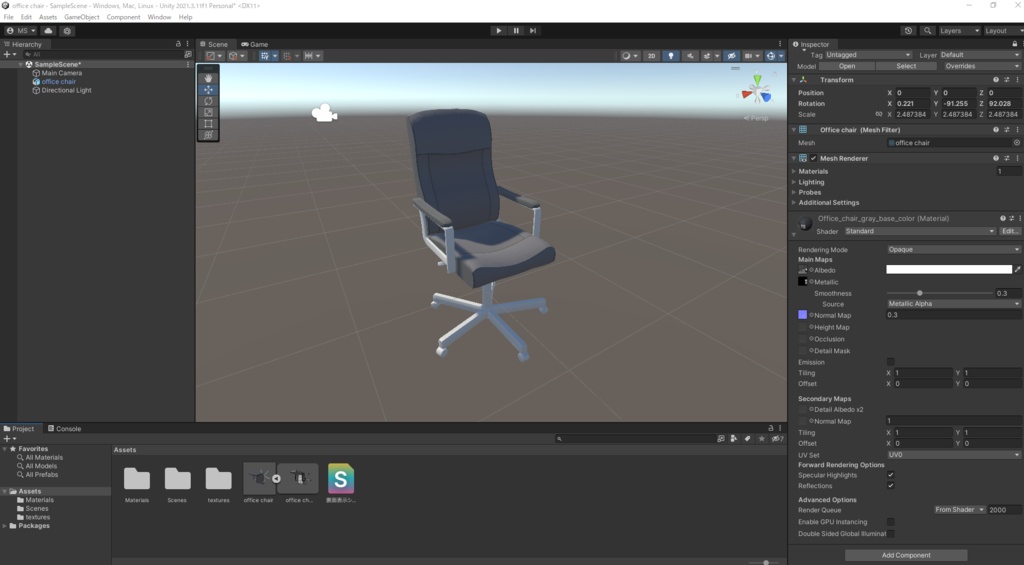Open the Tag Untagged dropdown

coord(868,55)
